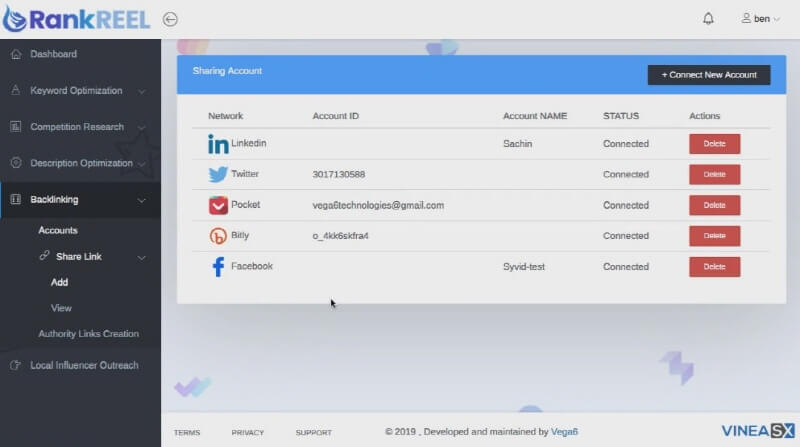Click account name Sachin
The width and height of the screenshot is (800, 447).
coord(517,144)
